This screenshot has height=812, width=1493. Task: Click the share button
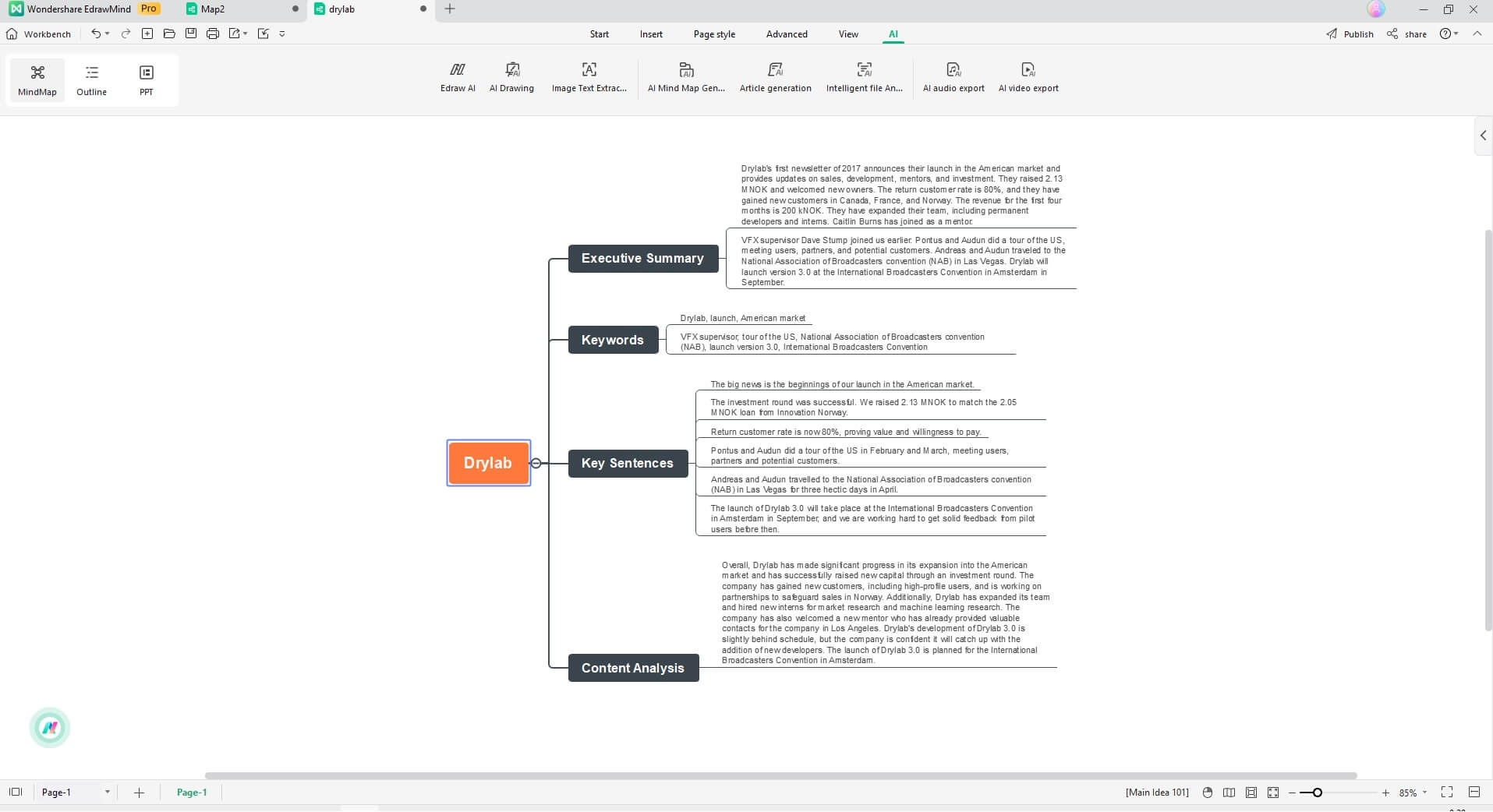[x=1406, y=34]
